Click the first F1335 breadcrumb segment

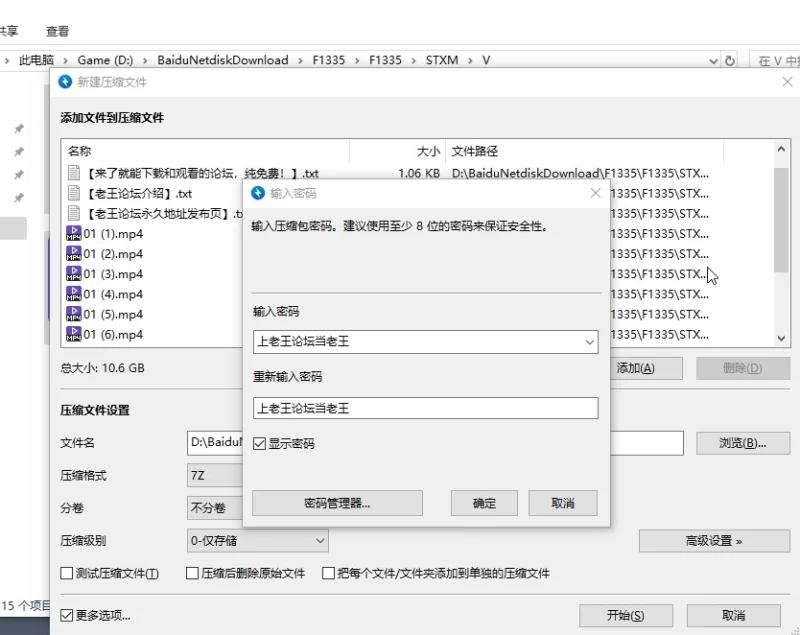coord(329,60)
